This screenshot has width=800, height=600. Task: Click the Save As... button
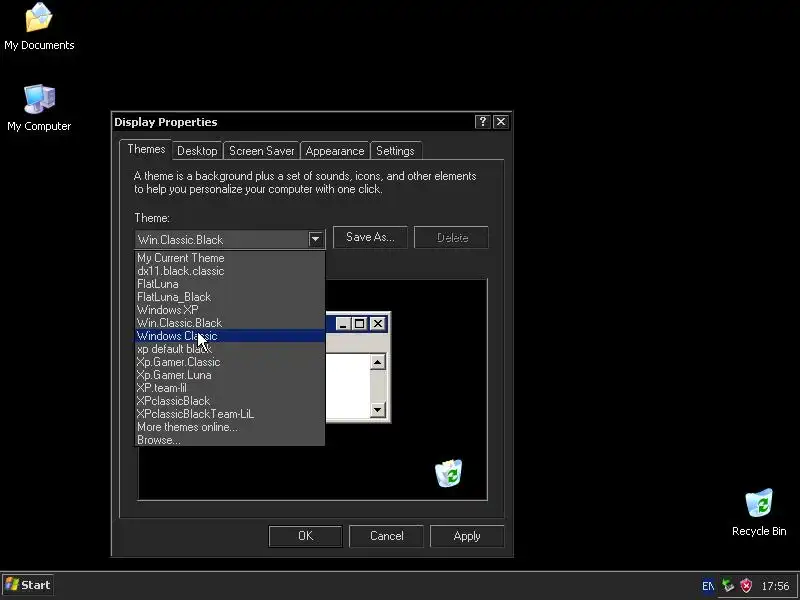click(x=370, y=237)
